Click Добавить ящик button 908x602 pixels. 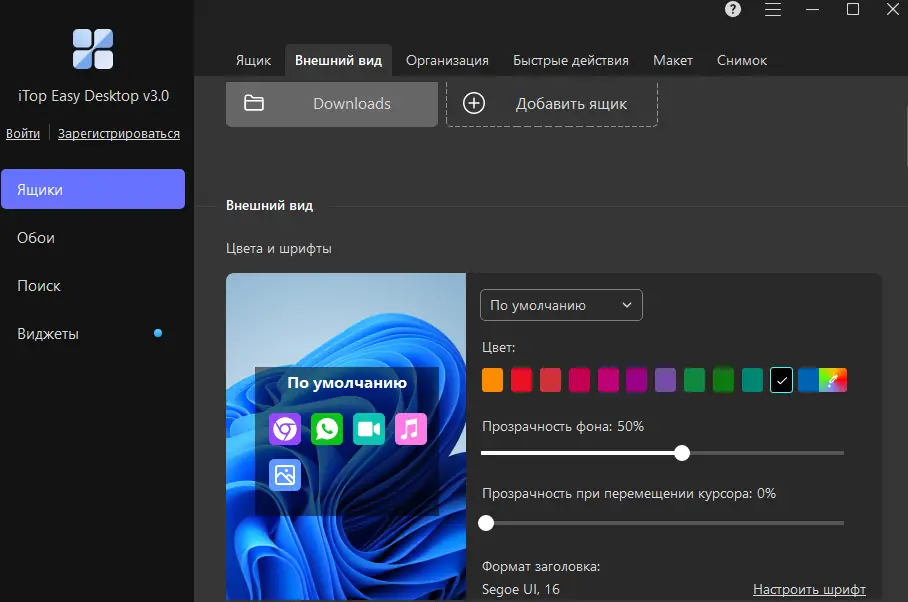[x=552, y=104]
